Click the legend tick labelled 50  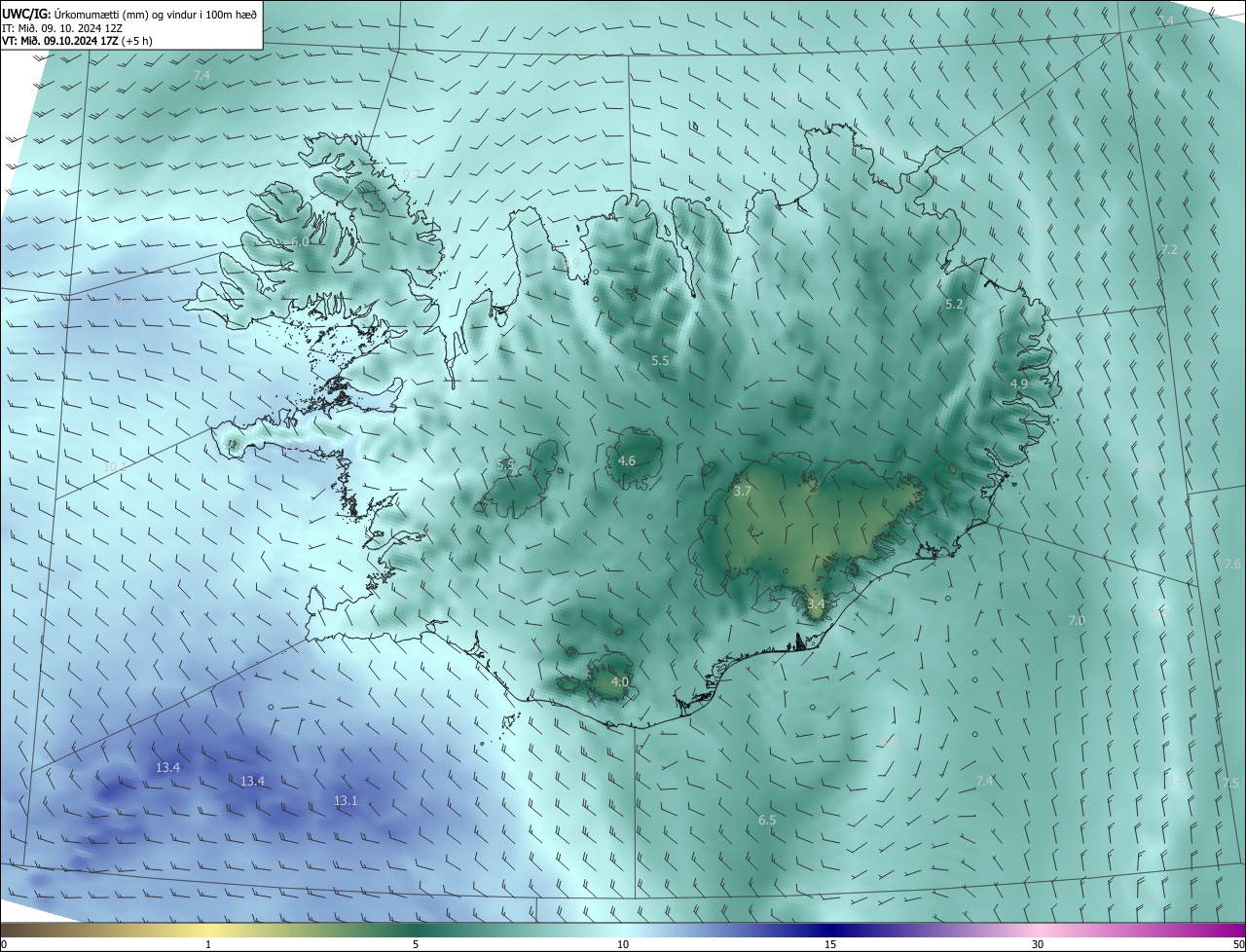pos(1239,944)
